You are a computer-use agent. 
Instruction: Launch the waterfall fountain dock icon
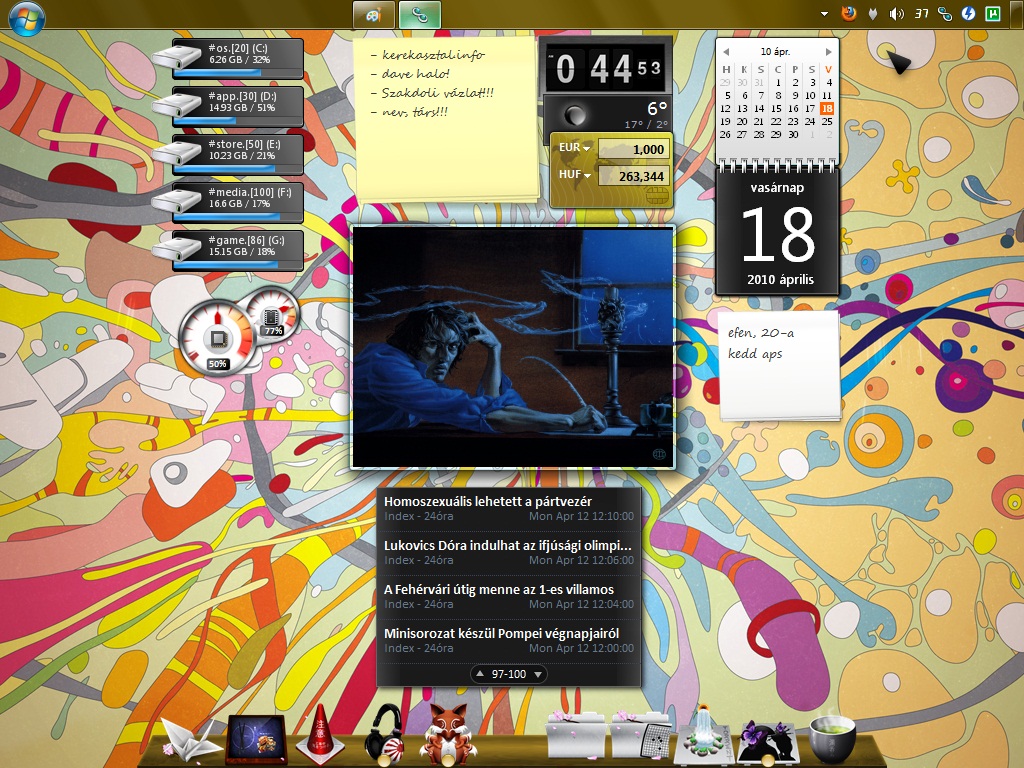pyautogui.click(x=705, y=735)
